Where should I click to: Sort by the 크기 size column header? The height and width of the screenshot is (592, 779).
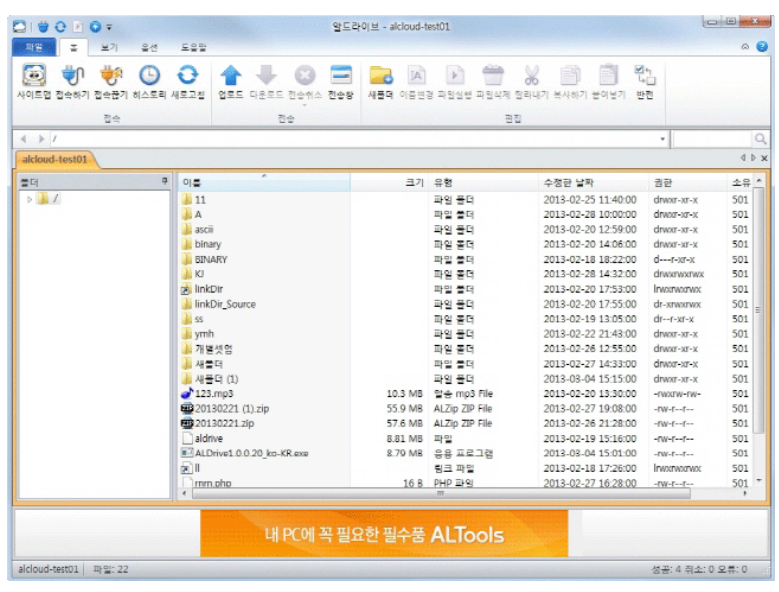(390, 182)
